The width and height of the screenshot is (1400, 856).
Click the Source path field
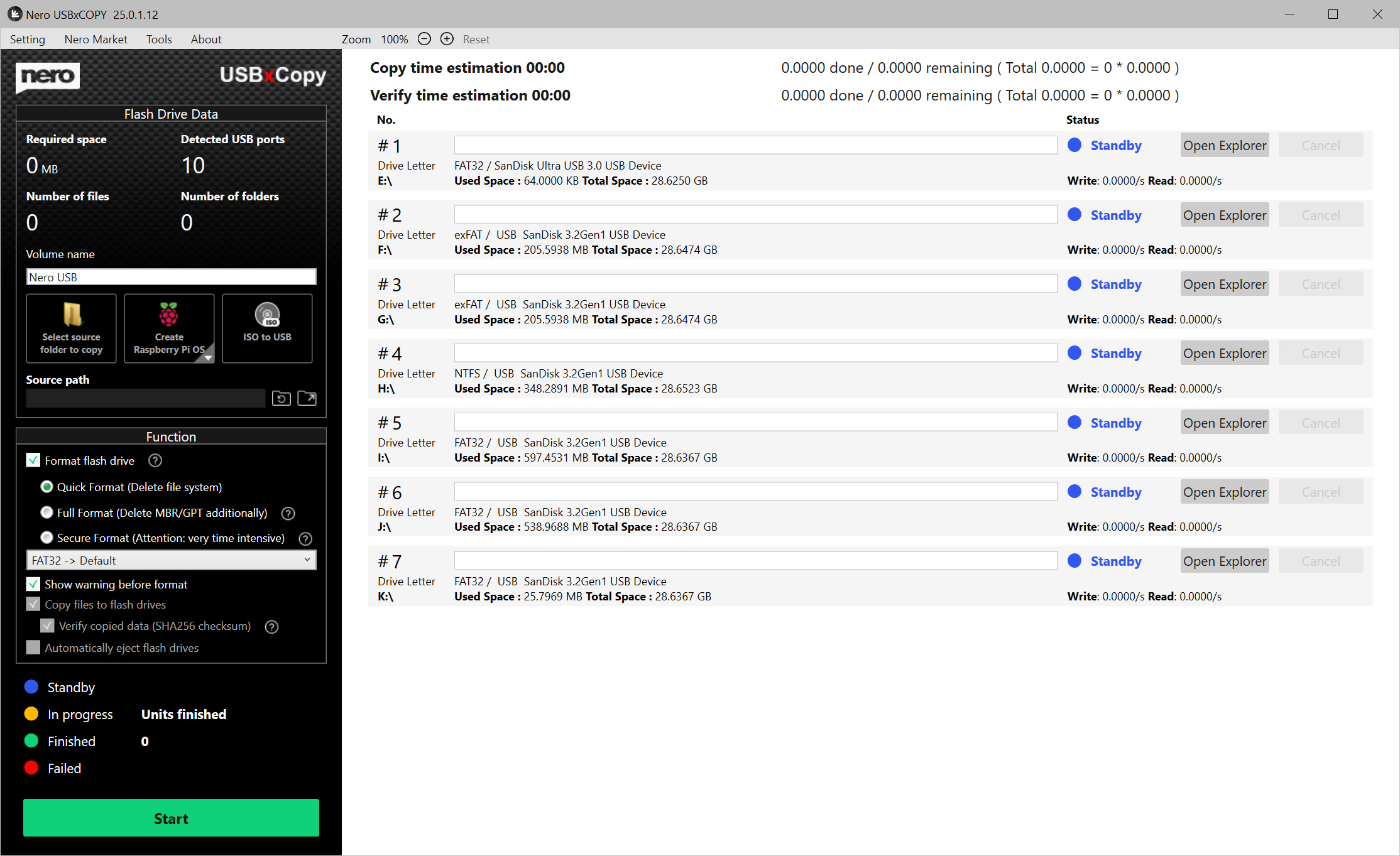click(145, 398)
